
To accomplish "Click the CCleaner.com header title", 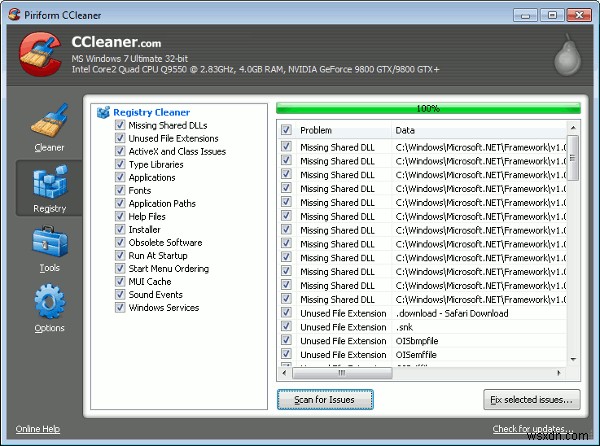I will (x=116, y=42).
